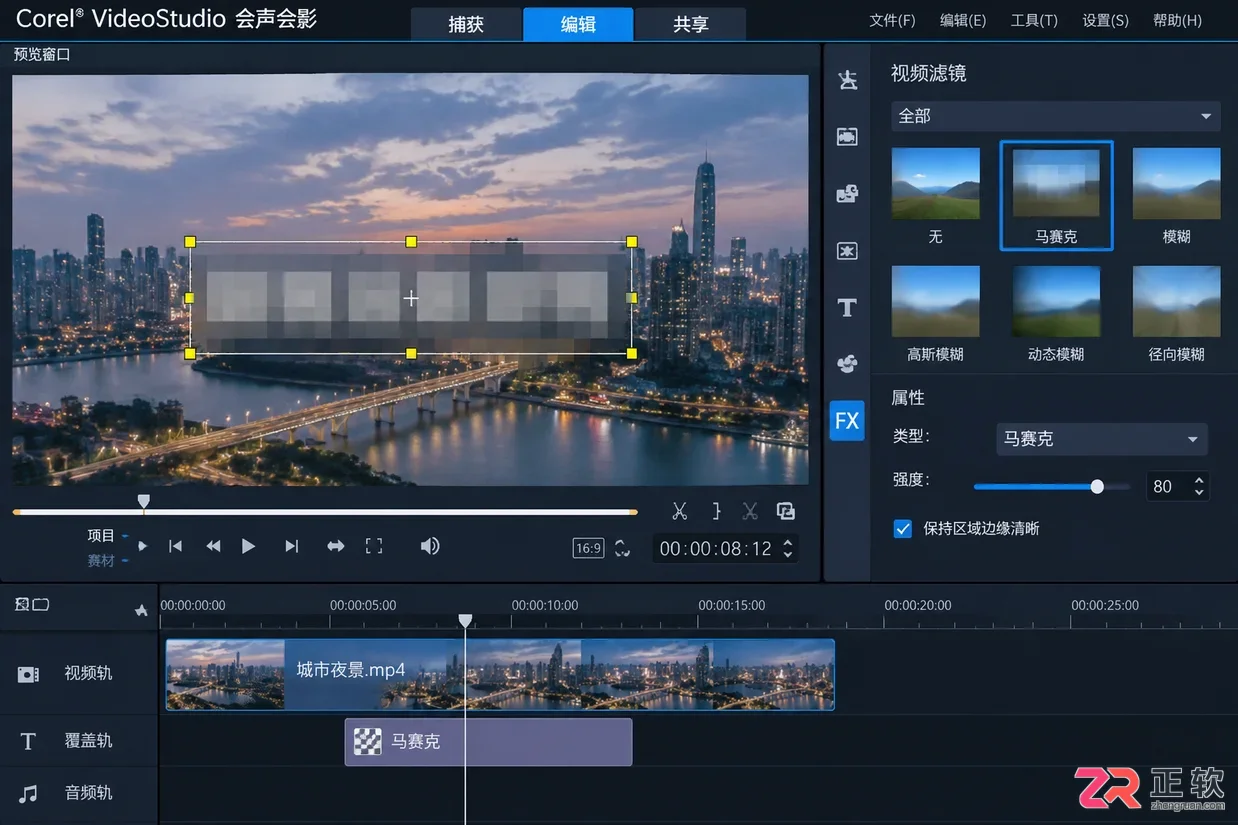Enlarge the preview with the fullscreen icon

click(374, 546)
